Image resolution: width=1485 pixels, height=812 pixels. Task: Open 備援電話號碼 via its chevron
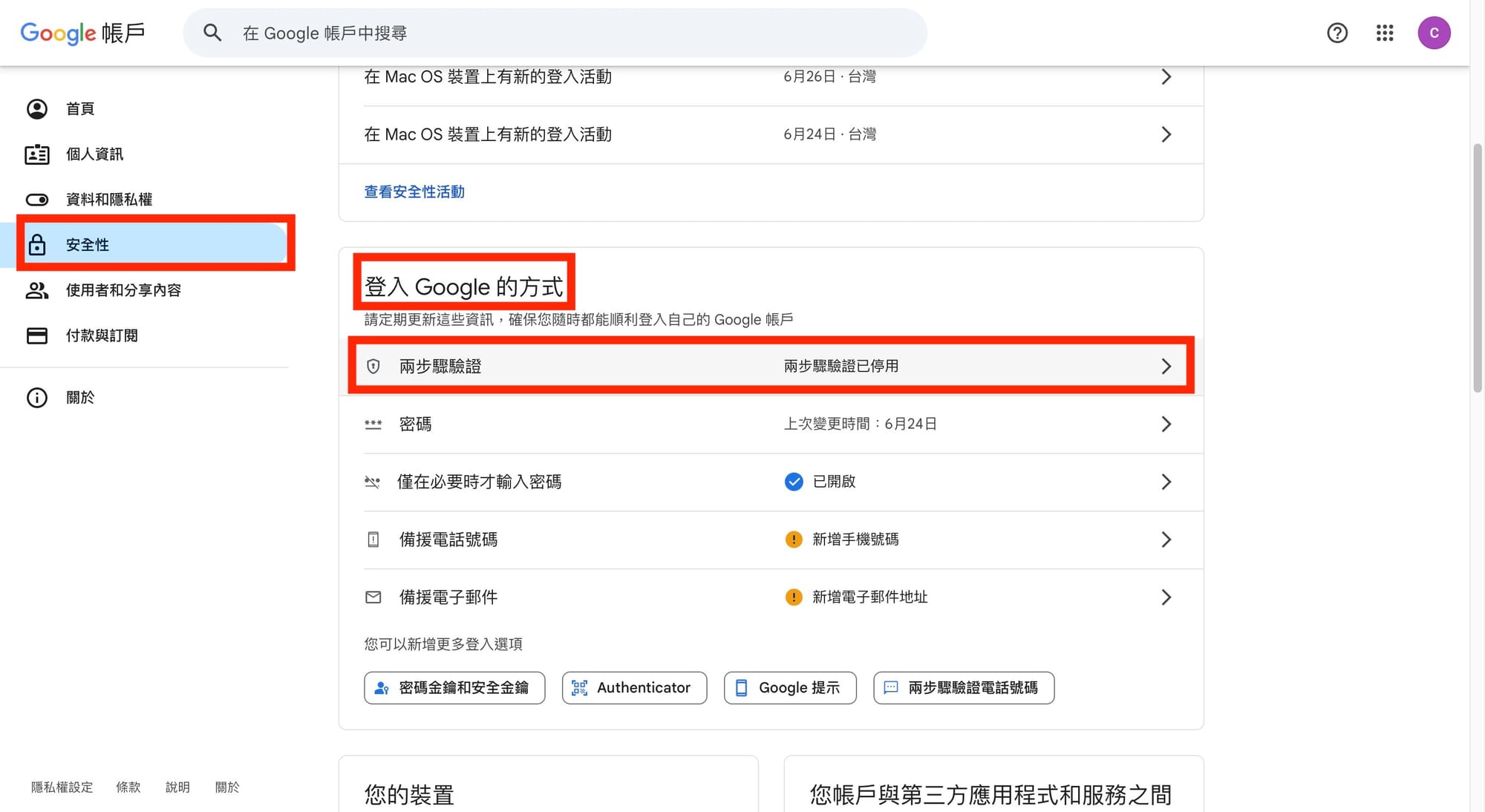point(1166,540)
